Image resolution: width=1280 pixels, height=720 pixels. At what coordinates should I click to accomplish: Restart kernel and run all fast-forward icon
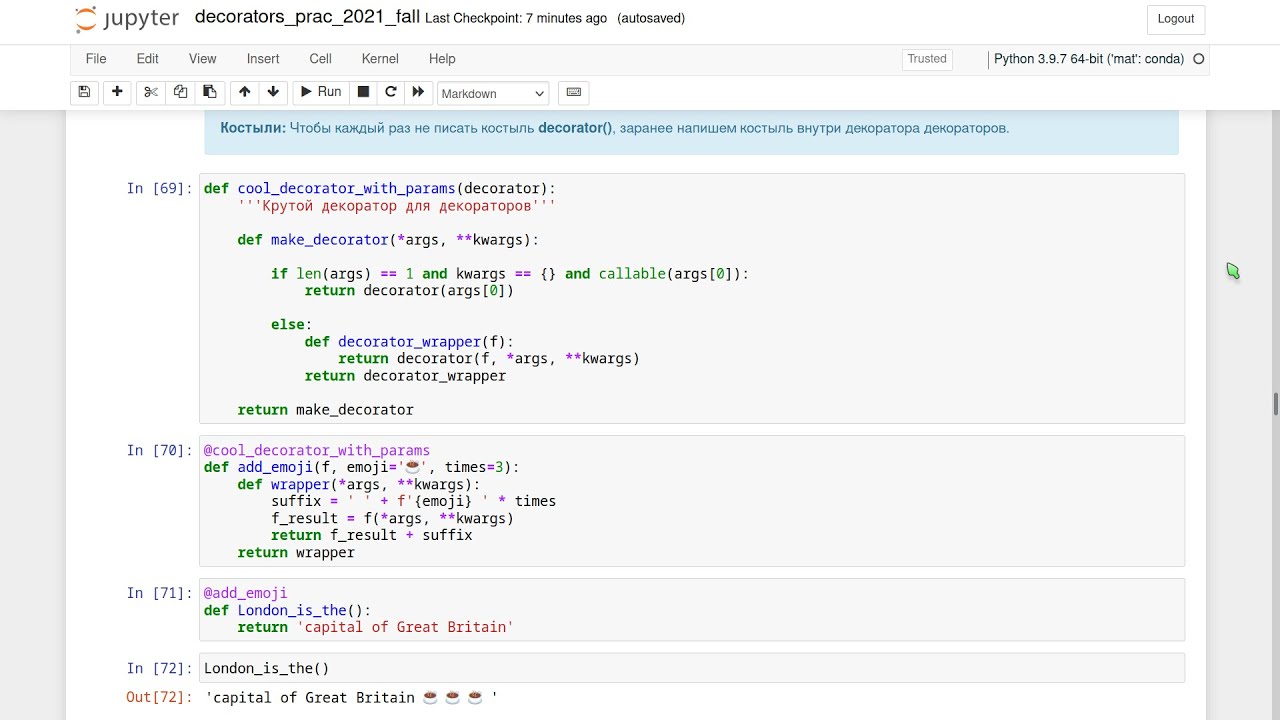pos(419,92)
